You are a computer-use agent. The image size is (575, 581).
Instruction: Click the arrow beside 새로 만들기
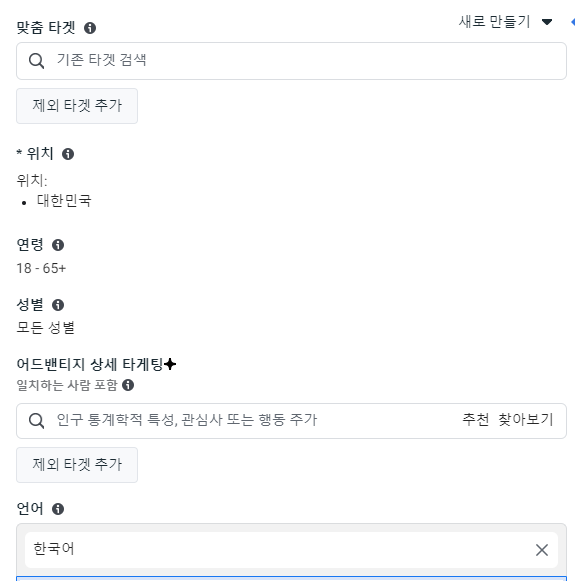pyautogui.click(x=547, y=22)
